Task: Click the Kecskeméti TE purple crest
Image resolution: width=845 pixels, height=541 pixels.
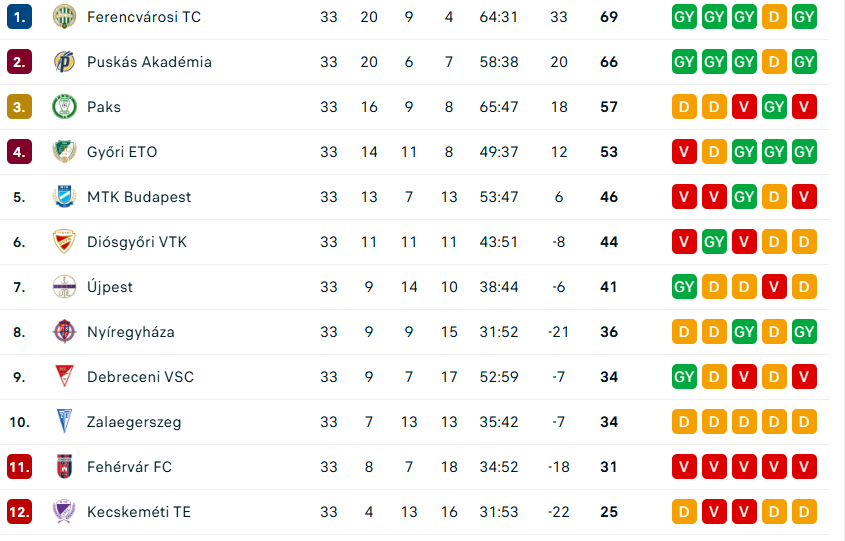Action: (x=64, y=512)
